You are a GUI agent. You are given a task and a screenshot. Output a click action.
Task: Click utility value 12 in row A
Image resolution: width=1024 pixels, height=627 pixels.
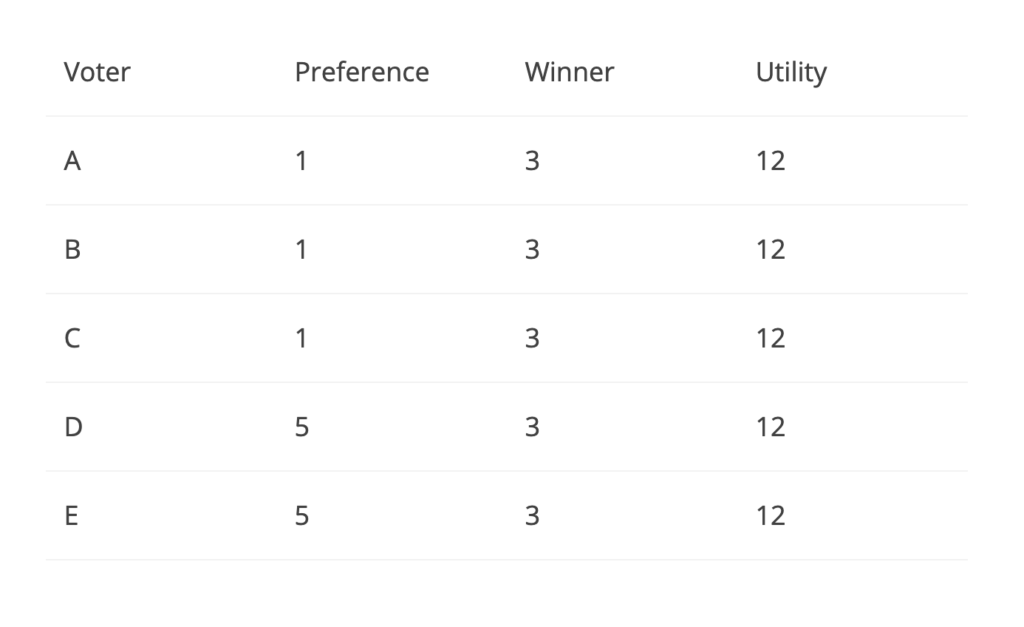click(771, 161)
